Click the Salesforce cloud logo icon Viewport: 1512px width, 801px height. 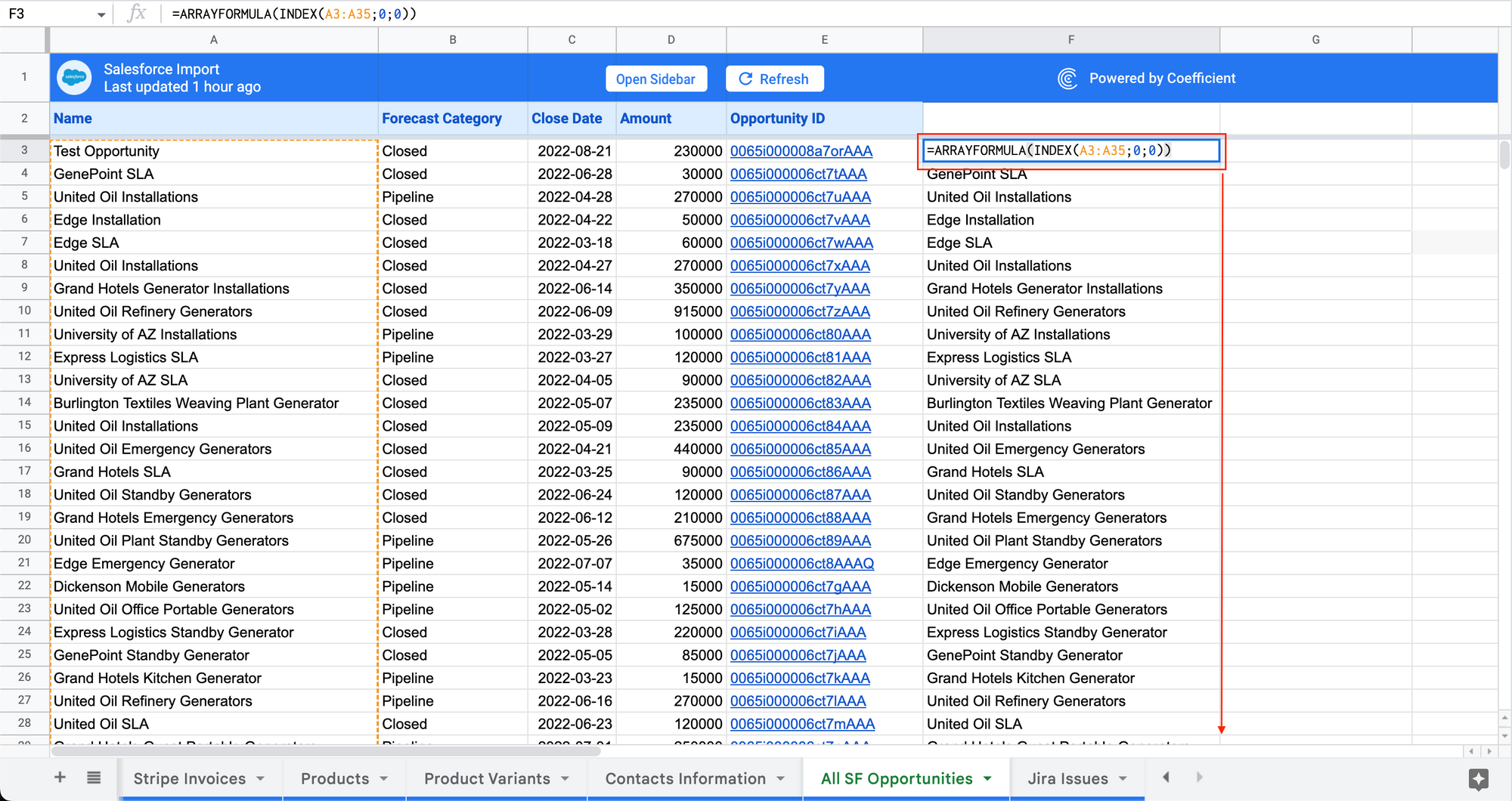click(74, 78)
